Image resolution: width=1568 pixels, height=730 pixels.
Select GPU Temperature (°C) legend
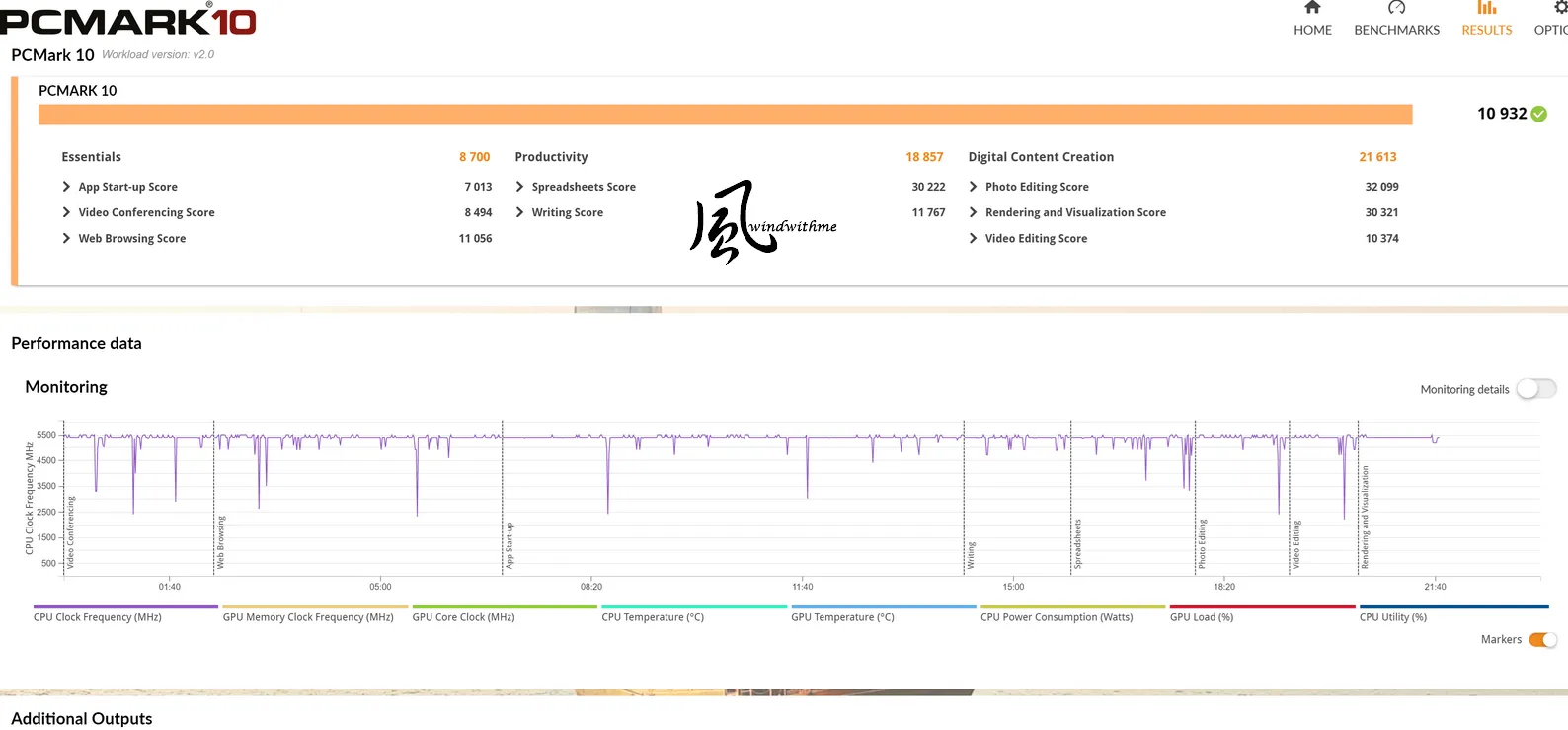pos(842,617)
